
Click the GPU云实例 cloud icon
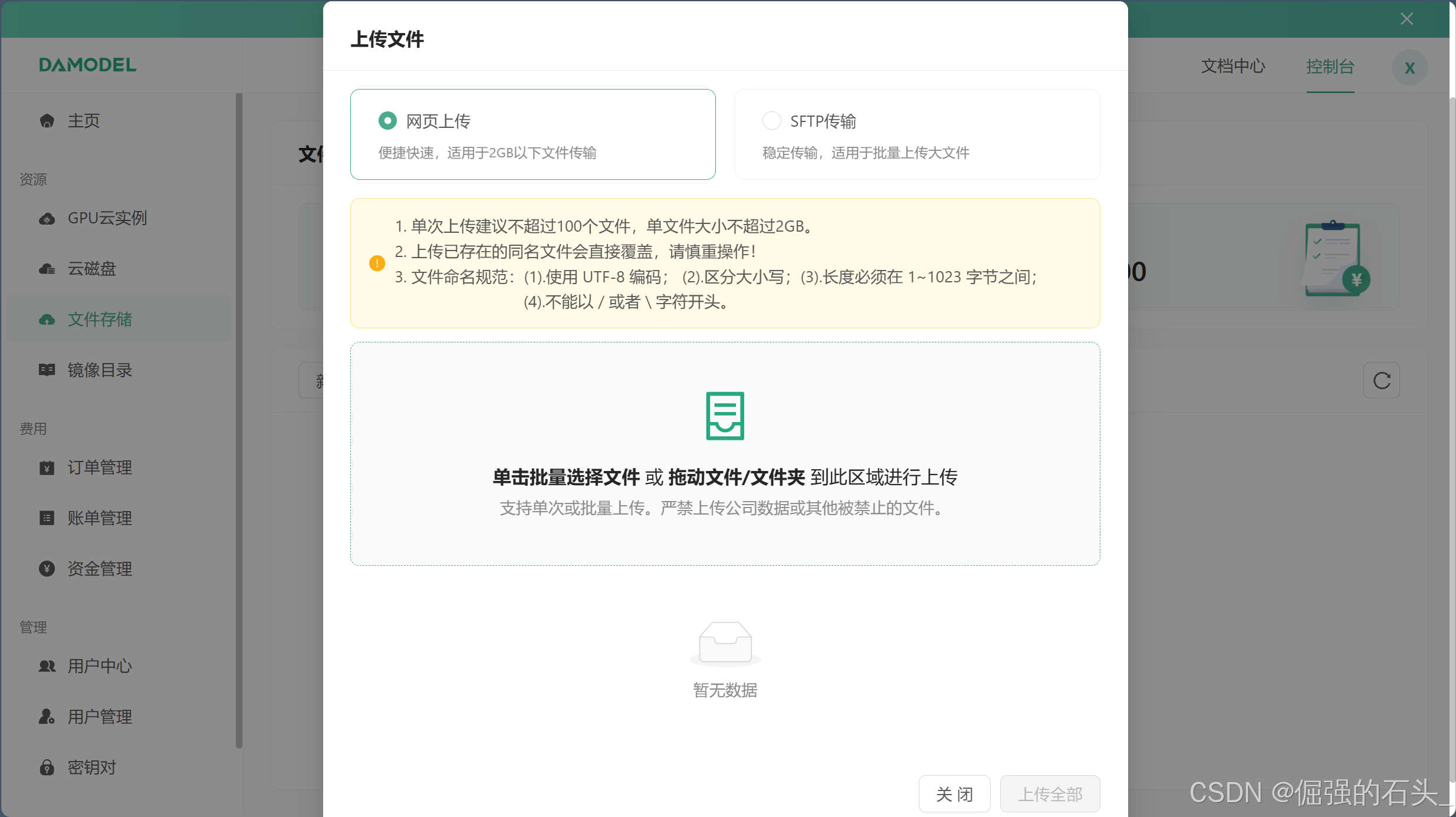pyautogui.click(x=47, y=219)
